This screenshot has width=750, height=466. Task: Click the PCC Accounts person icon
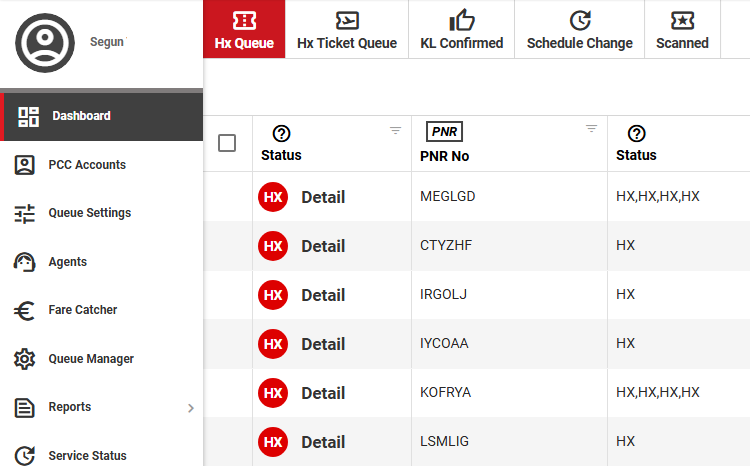pyautogui.click(x=24, y=165)
